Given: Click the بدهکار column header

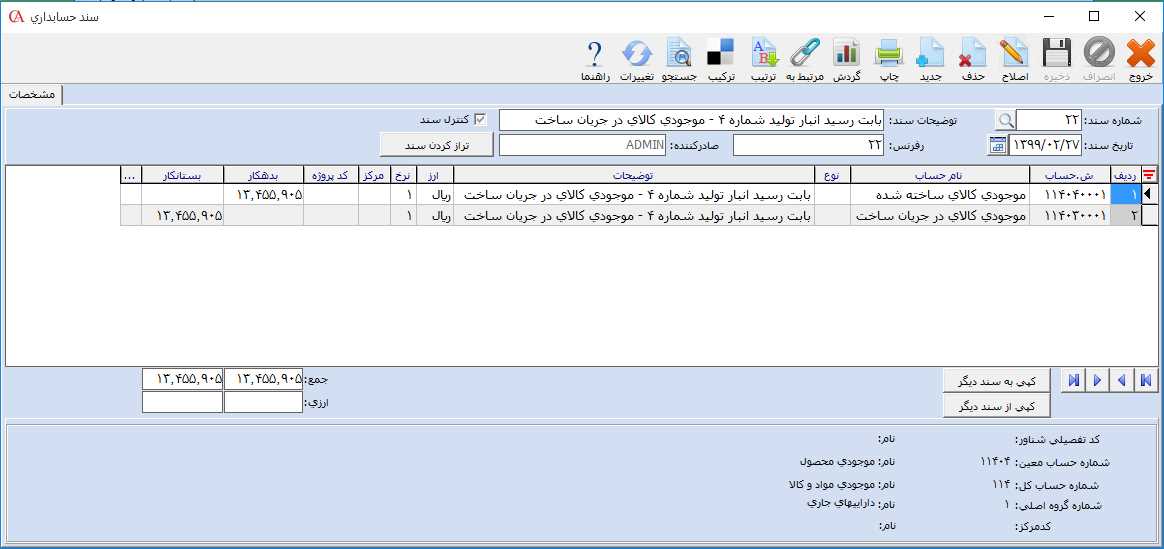Looking at the screenshot, I should (264, 175).
